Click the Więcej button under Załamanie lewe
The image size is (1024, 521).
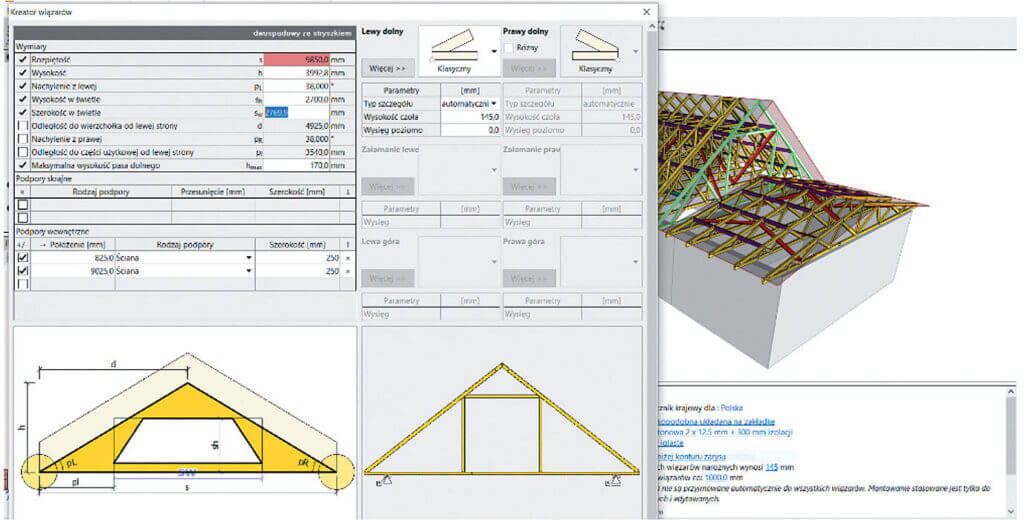click(x=387, y=187)
